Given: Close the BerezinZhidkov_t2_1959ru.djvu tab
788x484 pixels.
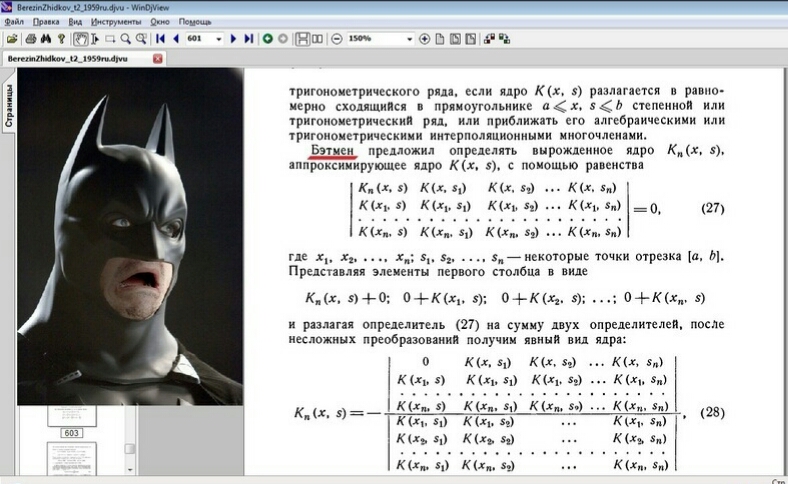Looking at the screenshot, I should (x=158, y=59).
